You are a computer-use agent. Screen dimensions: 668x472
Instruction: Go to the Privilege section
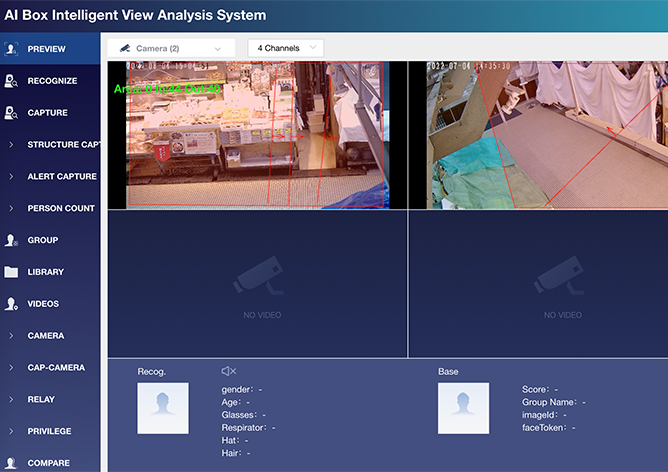(x=49, y=431)
